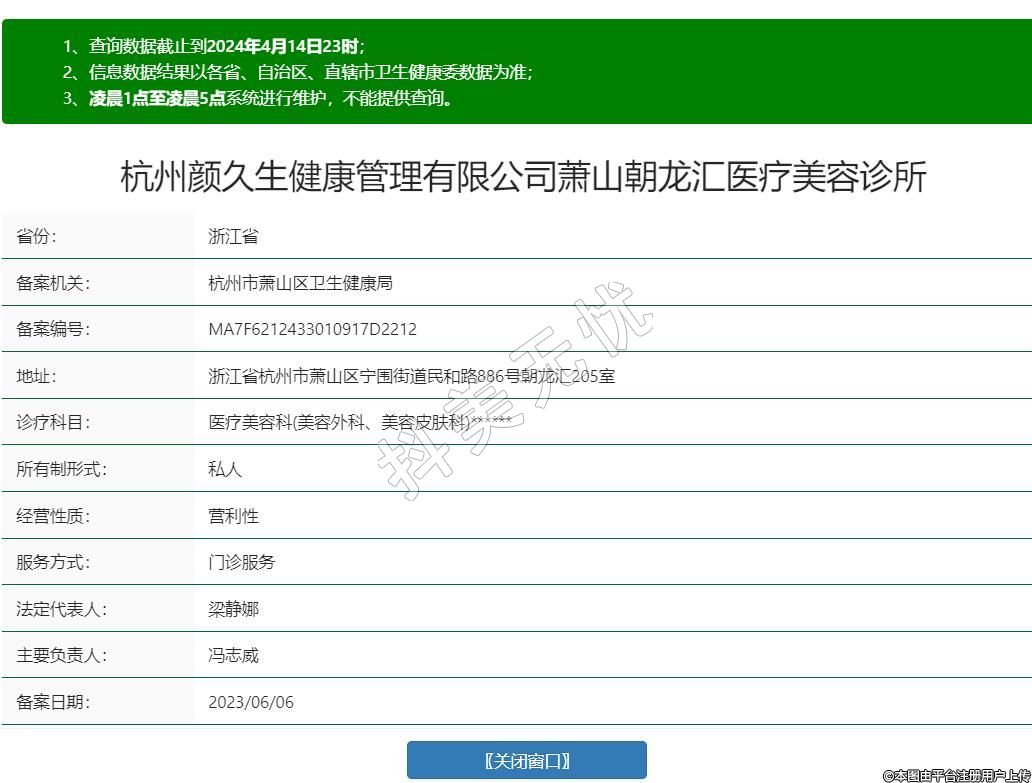Click the 医疗美容科 department value

pyautogui.click(x=359, y=422)
